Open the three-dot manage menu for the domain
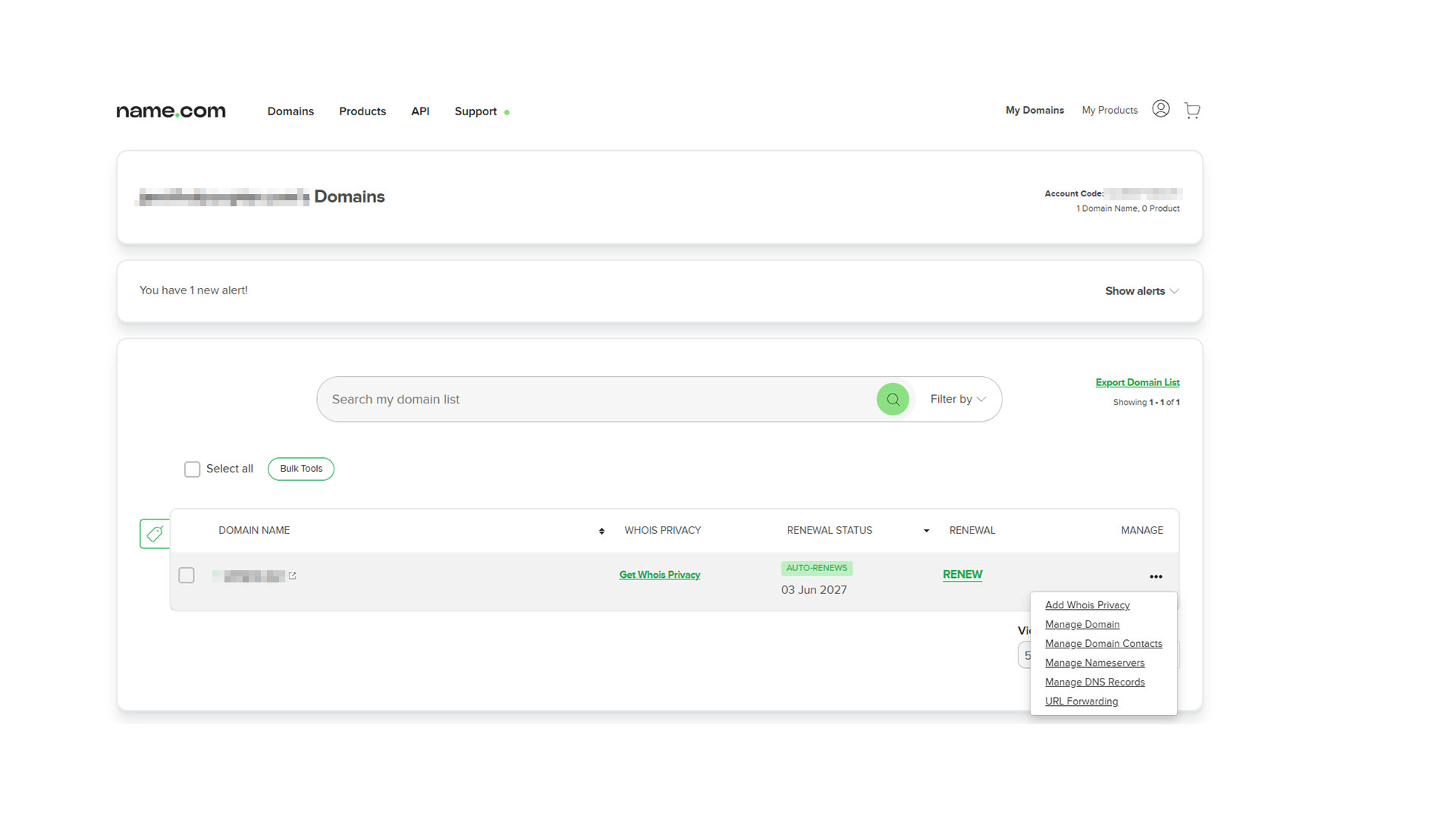 coord(1156,577)
